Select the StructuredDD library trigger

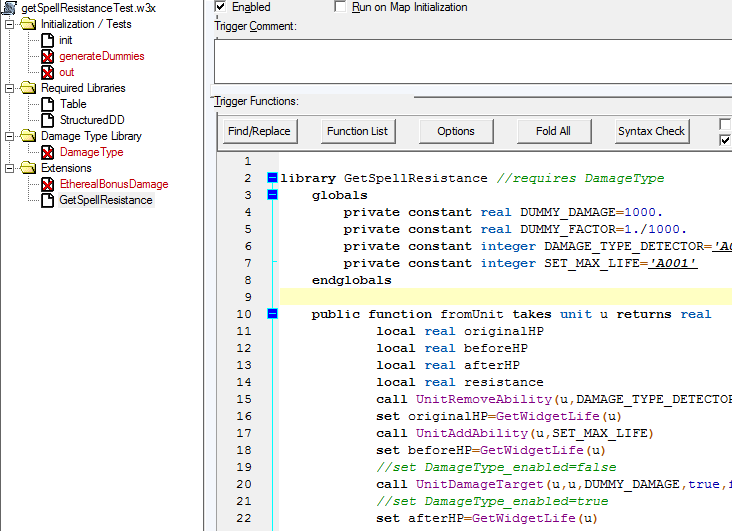point(92,120)
